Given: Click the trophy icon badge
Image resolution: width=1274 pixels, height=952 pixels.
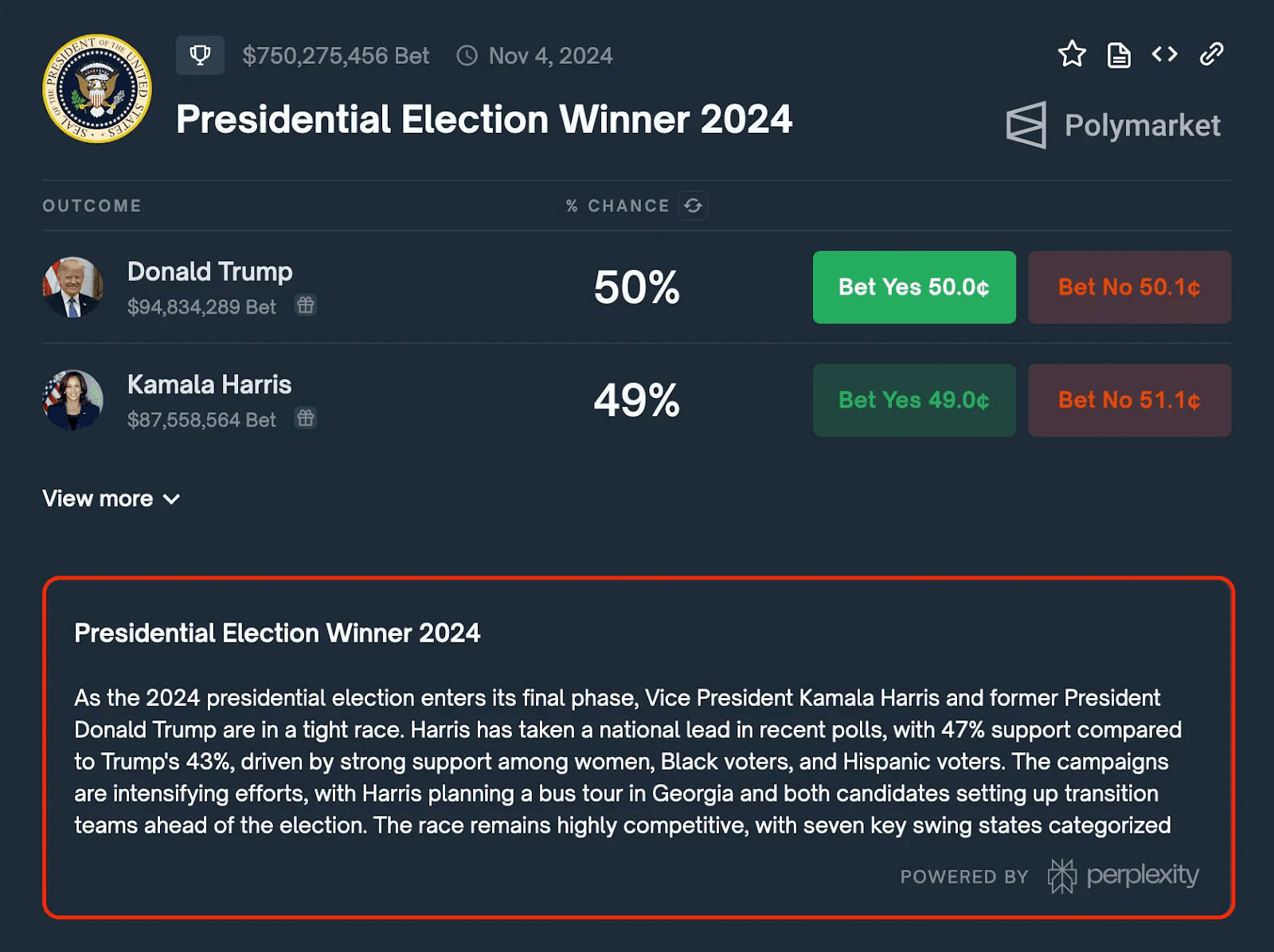Looking at the screenshot, I should coord(200,56).
